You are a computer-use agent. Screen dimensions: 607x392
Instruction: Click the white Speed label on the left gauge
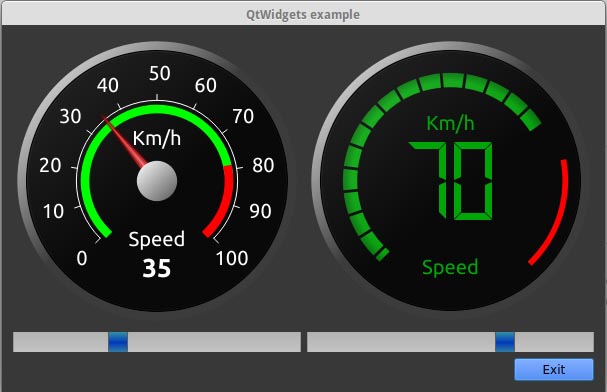point(156,239)
